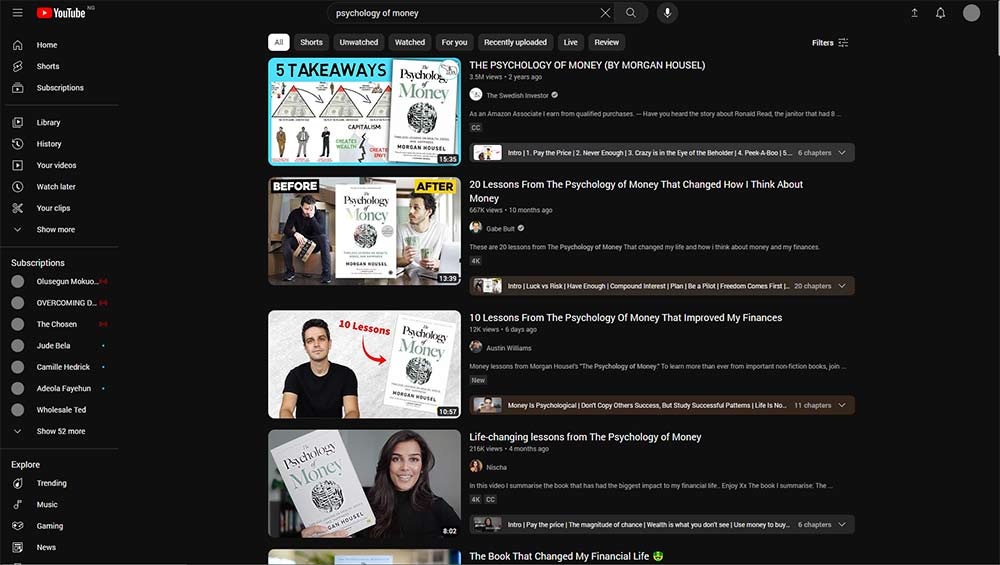Open the notifications bell
1000x565 pixels.
[x=941, y=13]
